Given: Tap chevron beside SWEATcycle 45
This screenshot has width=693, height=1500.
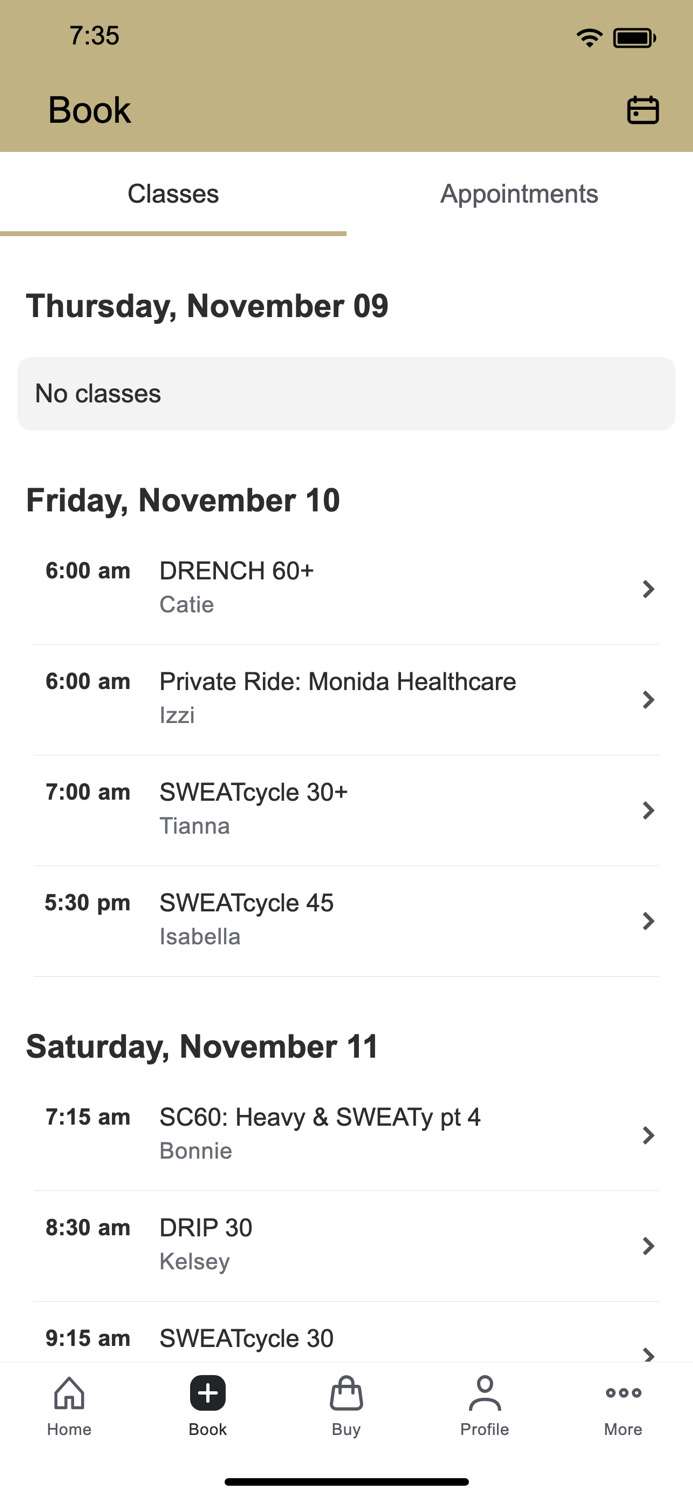Looking at the screenshot, I should click(648, 921).
